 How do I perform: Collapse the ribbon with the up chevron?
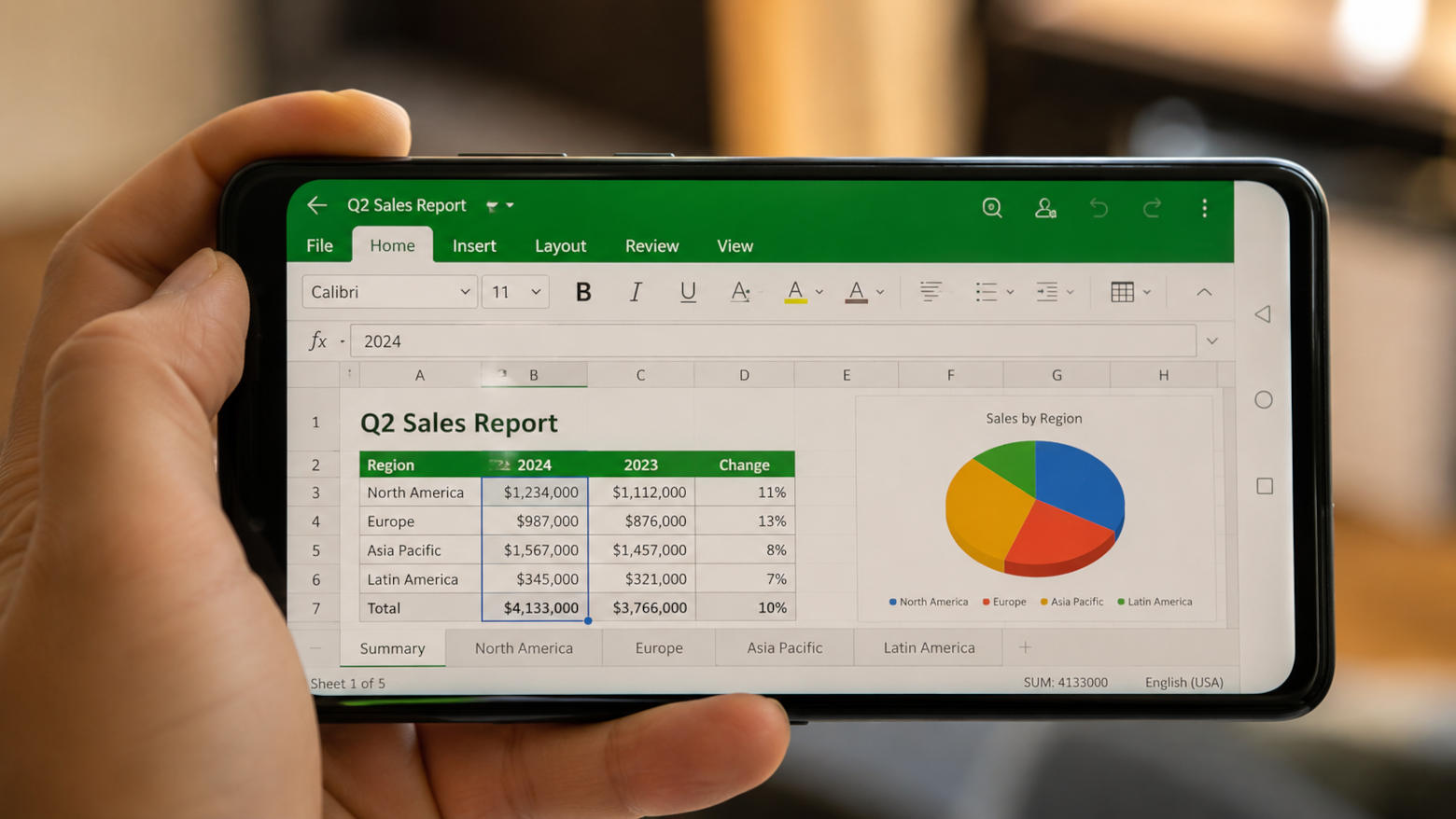coord(1204,292)
